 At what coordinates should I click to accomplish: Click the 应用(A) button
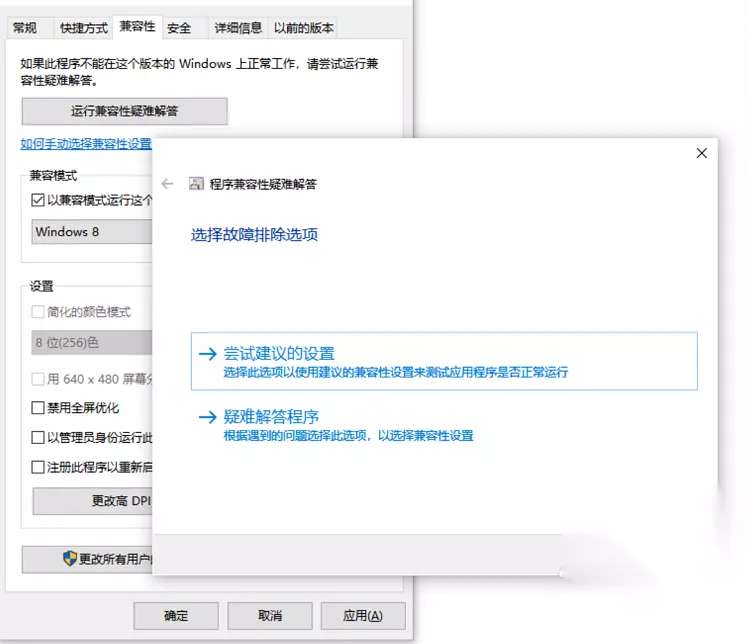pos(363,616)
